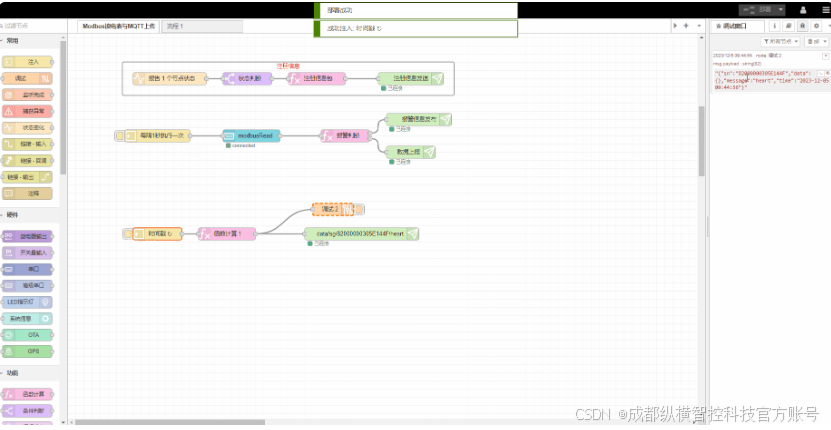Image resolution: width=831 pixels, height=430 pixels.
Task: Select the purple switch node in top group
Action: click(247, 78)
